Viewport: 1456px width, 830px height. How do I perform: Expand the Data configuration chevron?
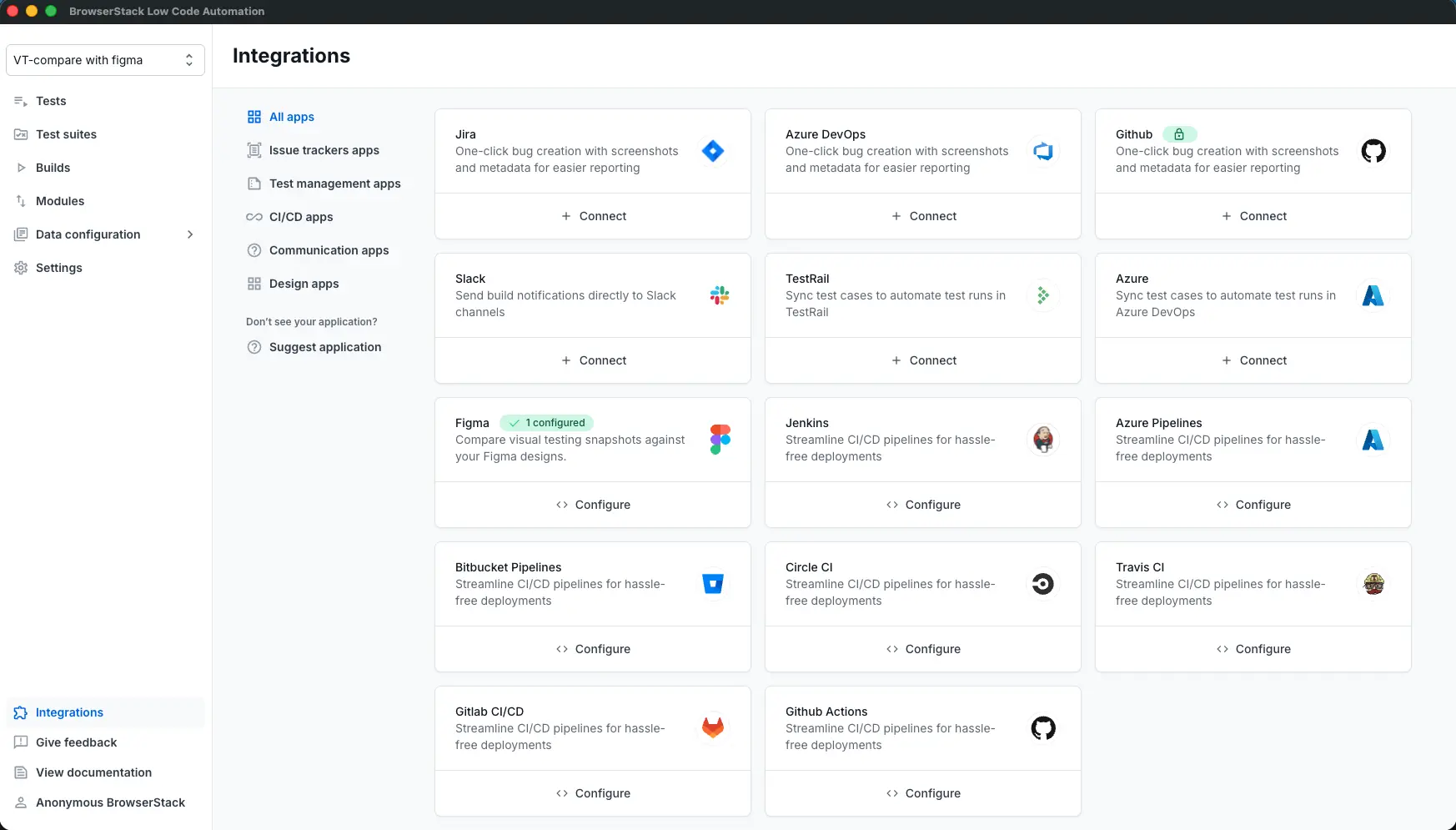click(190, 234)
